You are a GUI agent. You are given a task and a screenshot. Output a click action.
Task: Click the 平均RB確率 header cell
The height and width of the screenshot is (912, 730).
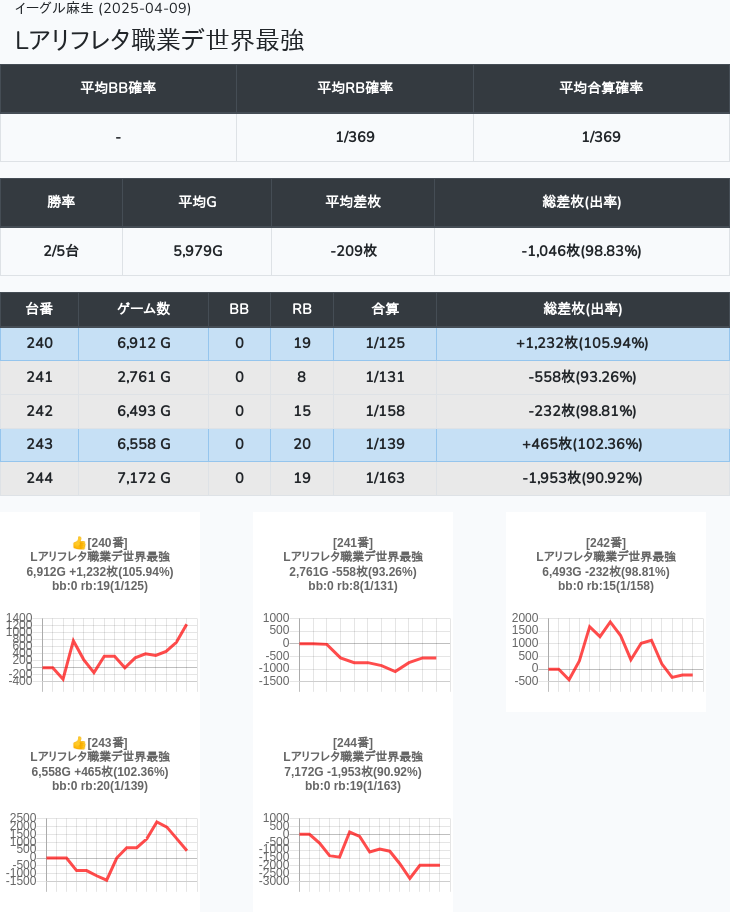[x=355, y=88]
